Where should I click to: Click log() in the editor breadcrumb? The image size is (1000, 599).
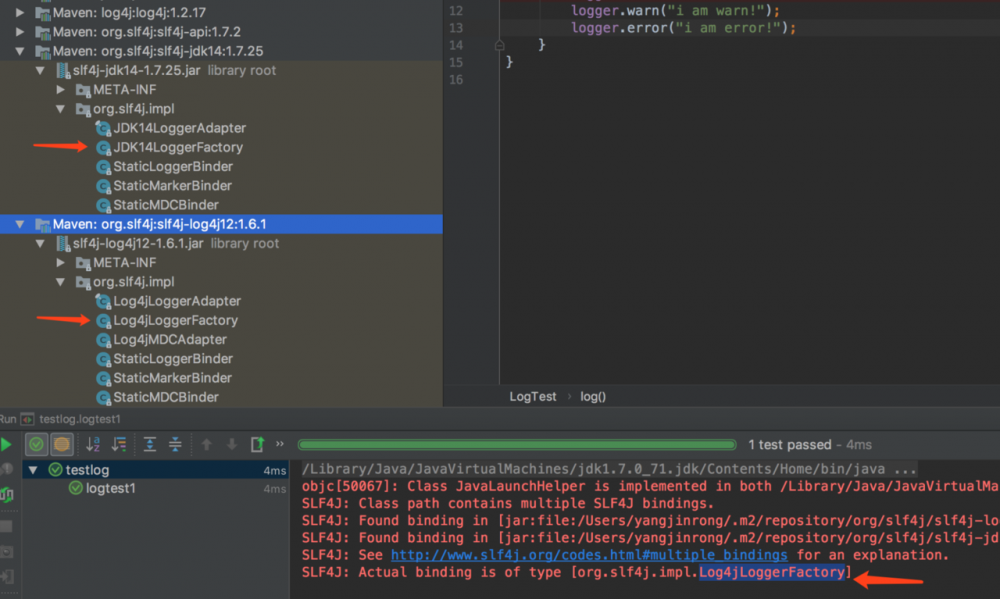(x=592, y=397)
